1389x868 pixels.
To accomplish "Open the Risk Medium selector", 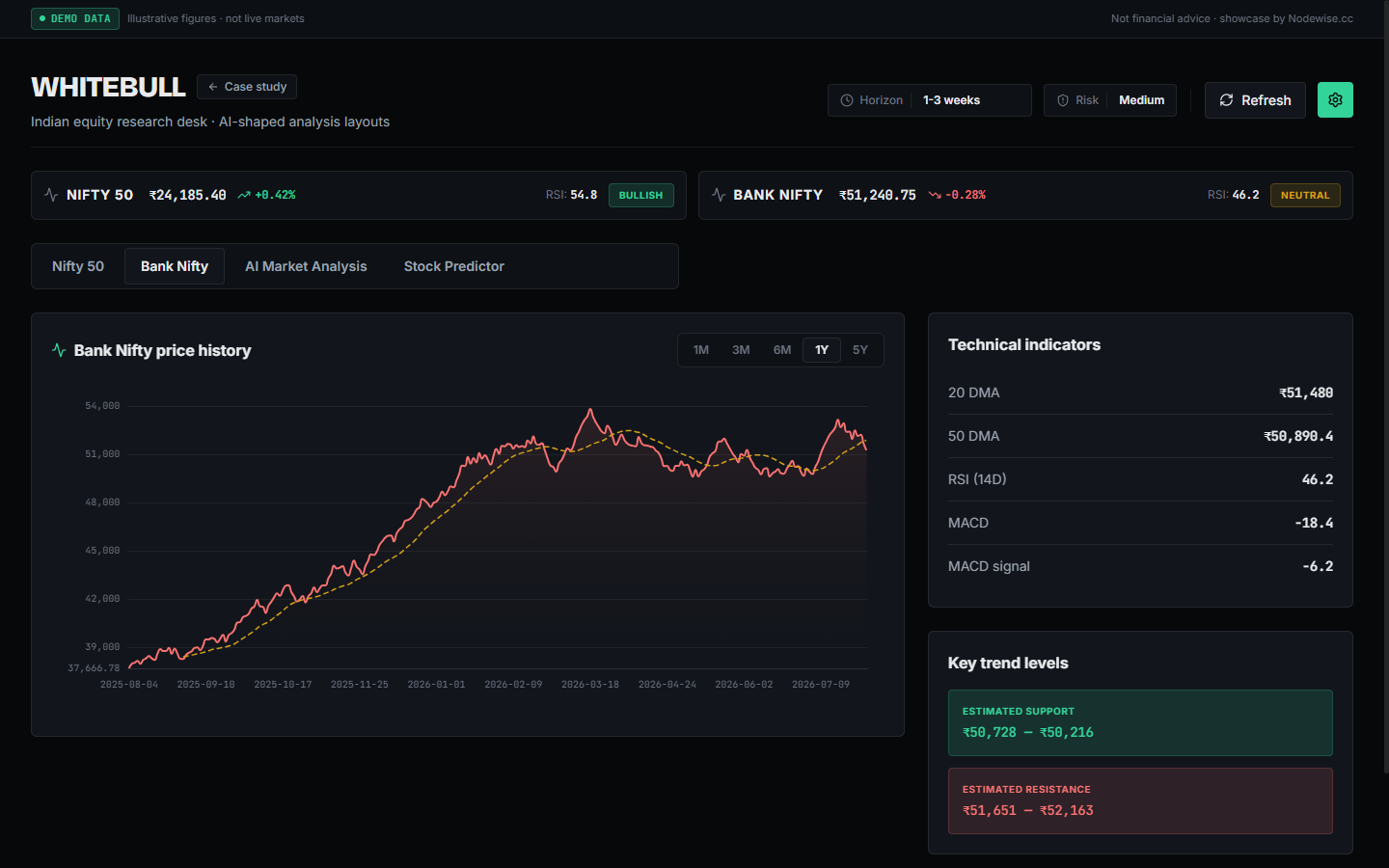I will (1110, 100).
